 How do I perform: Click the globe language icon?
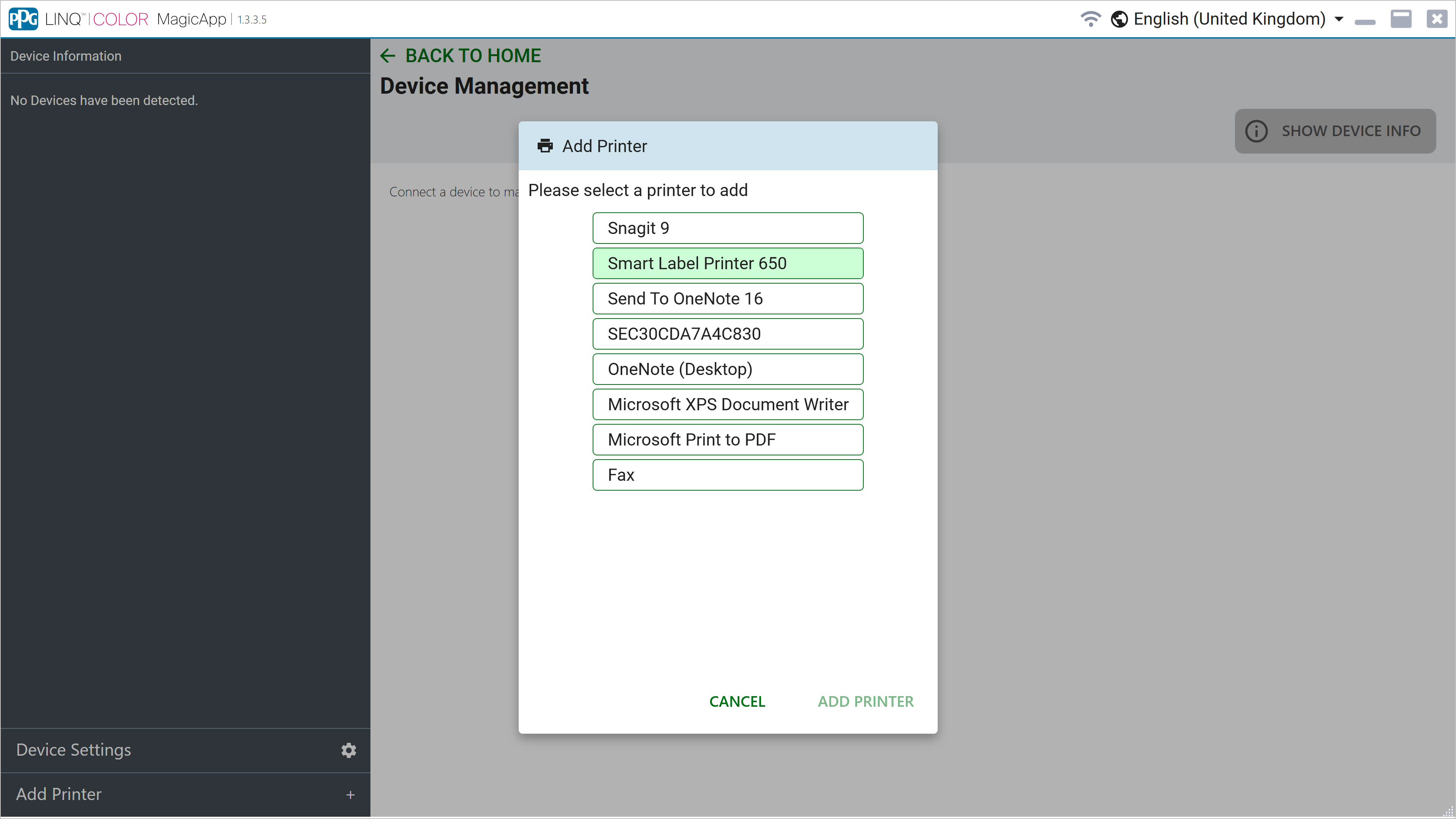(x=1119, y=19)
